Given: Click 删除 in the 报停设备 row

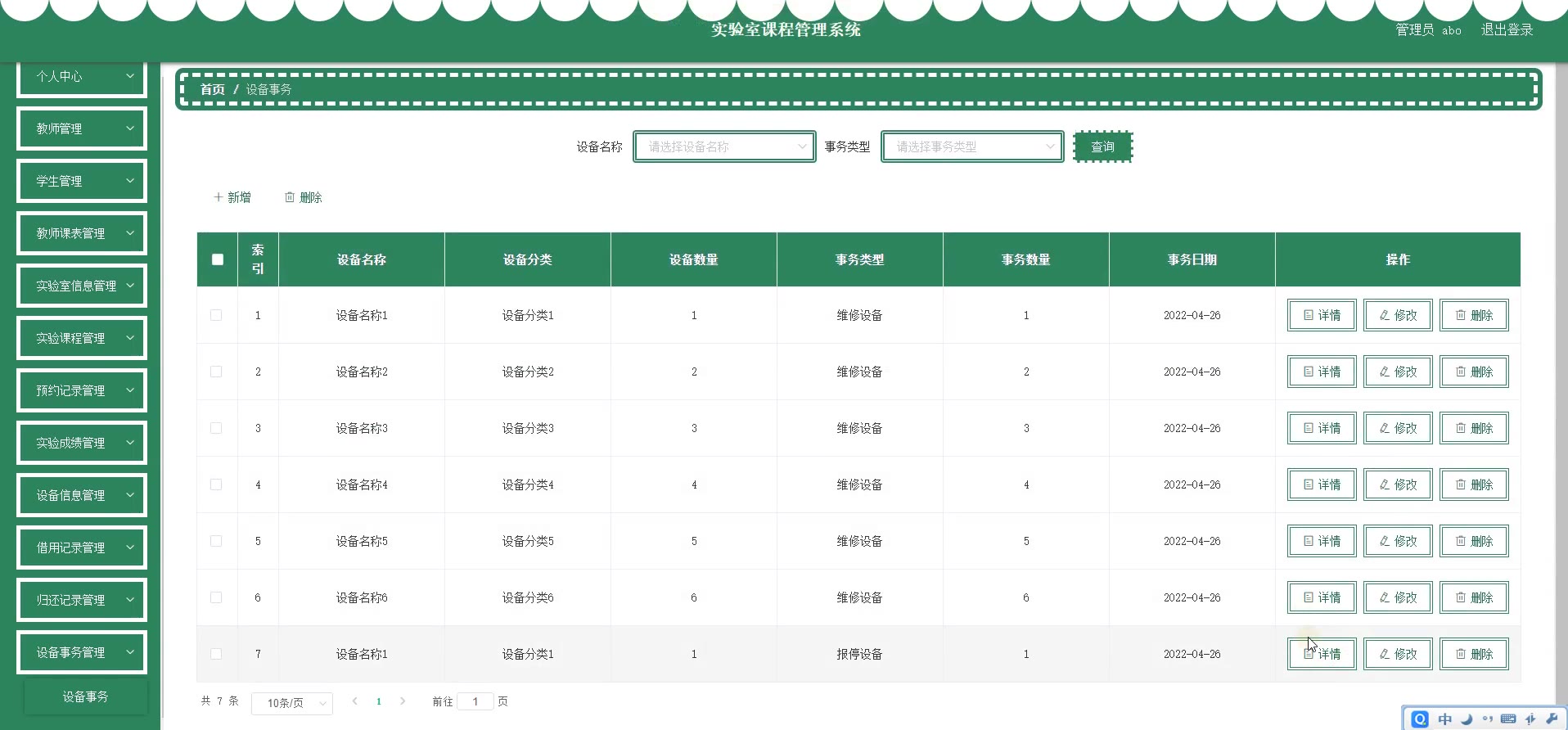Looking at the screenshot, I should pos(1474,654).
